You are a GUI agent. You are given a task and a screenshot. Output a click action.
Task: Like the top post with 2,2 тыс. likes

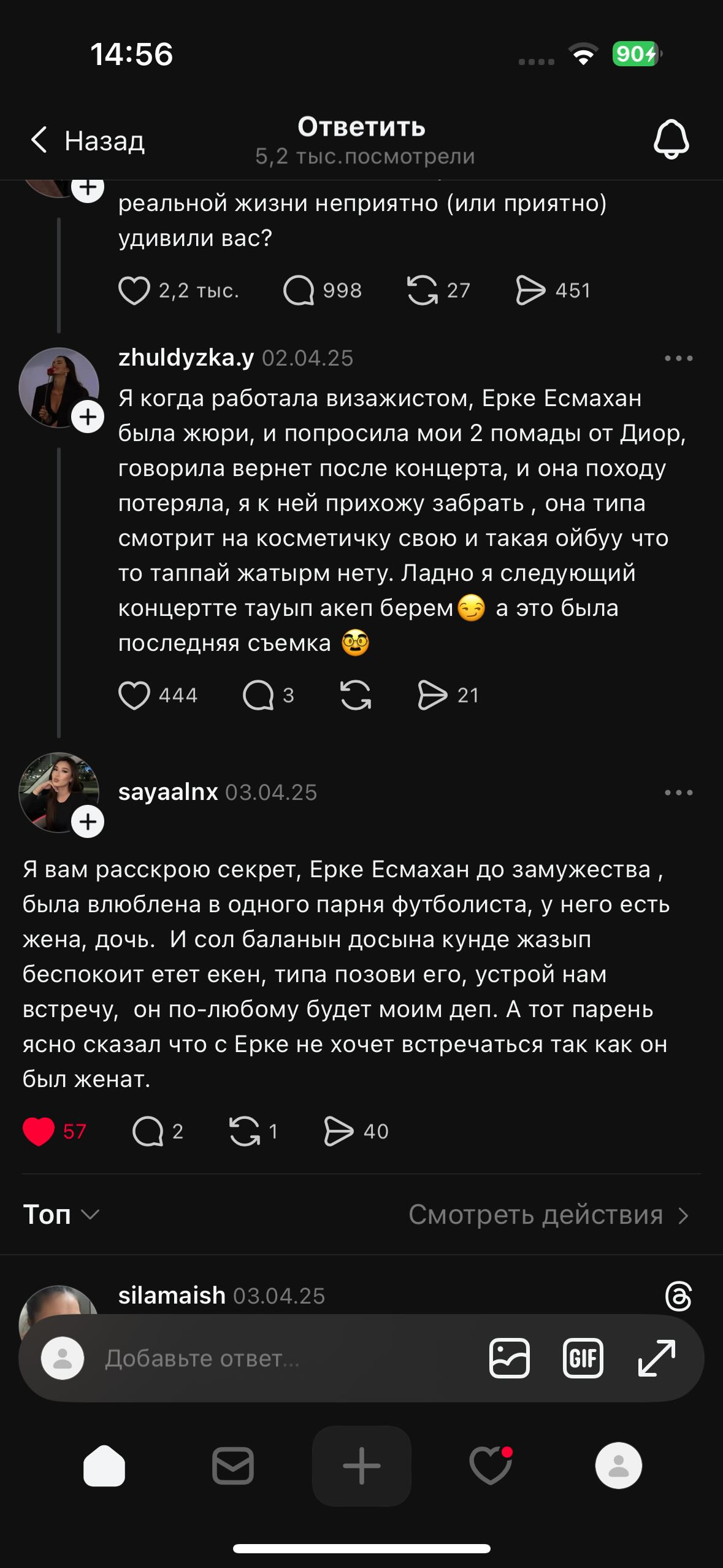(x=134, y=290)
